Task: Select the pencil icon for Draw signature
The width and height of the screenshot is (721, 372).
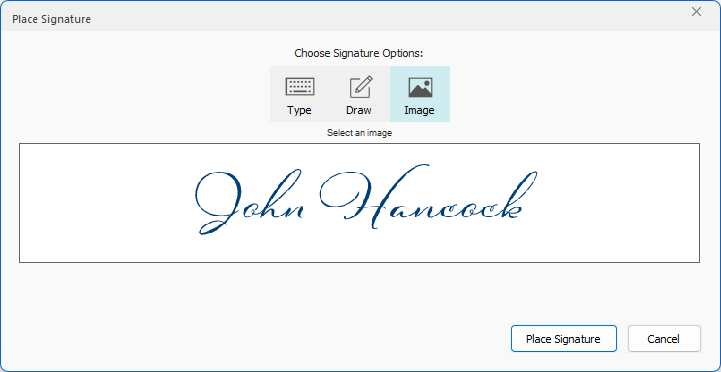Action: tap(360, 86)
